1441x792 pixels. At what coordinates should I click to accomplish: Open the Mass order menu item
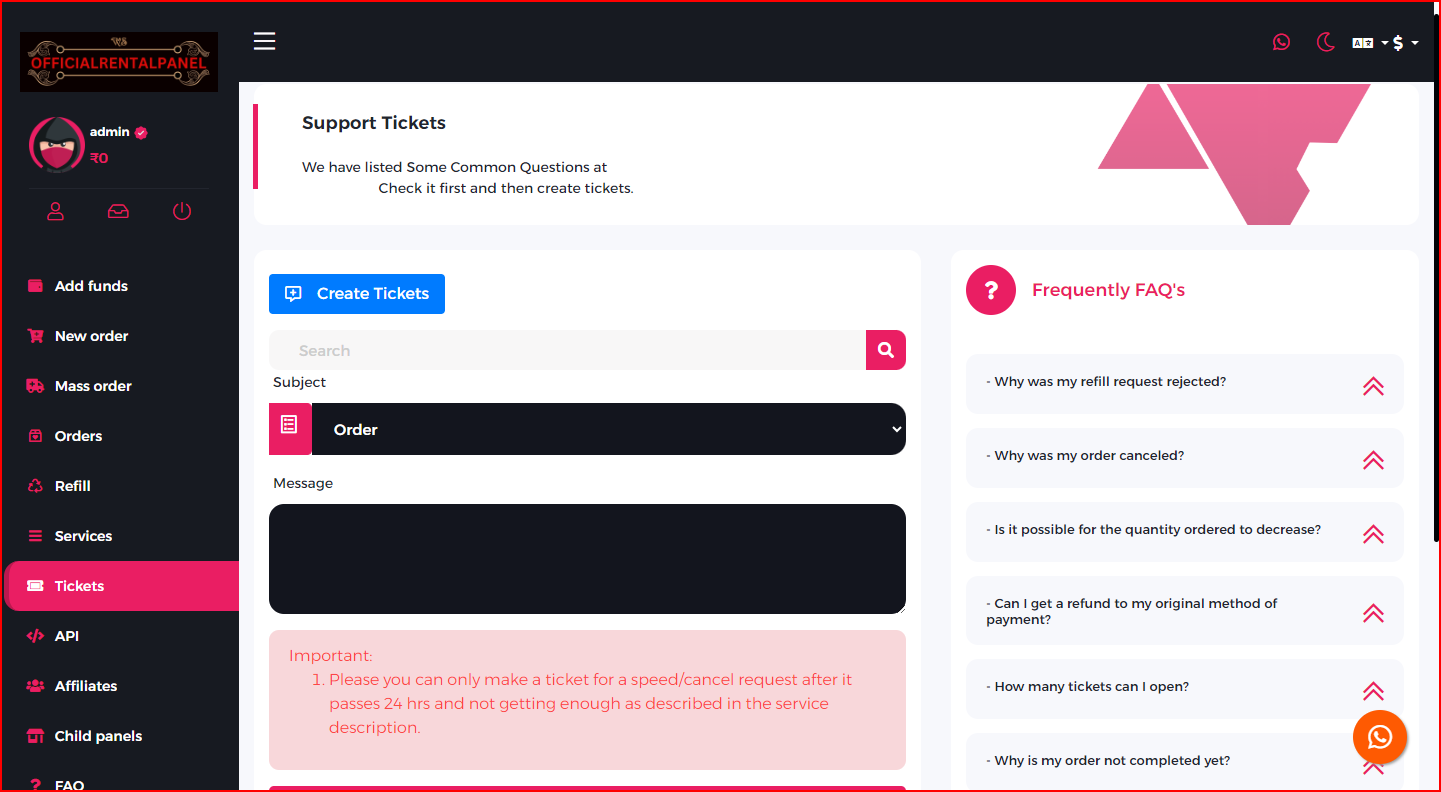93,386
